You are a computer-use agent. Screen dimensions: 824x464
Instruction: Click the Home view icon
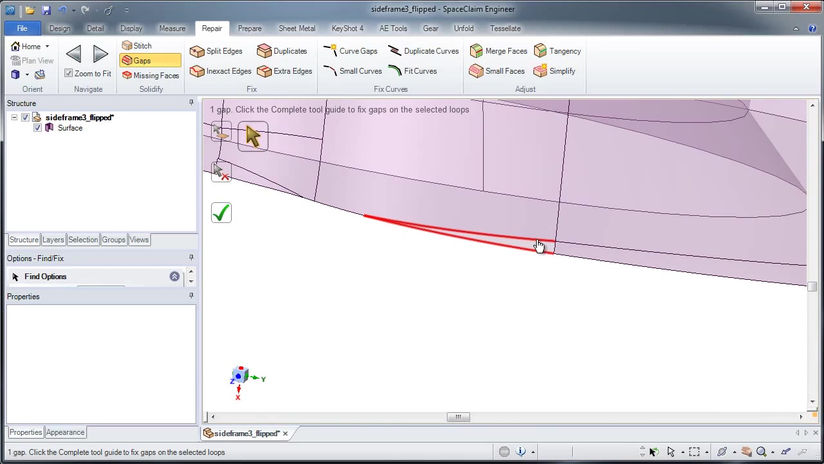click(15, 46)
